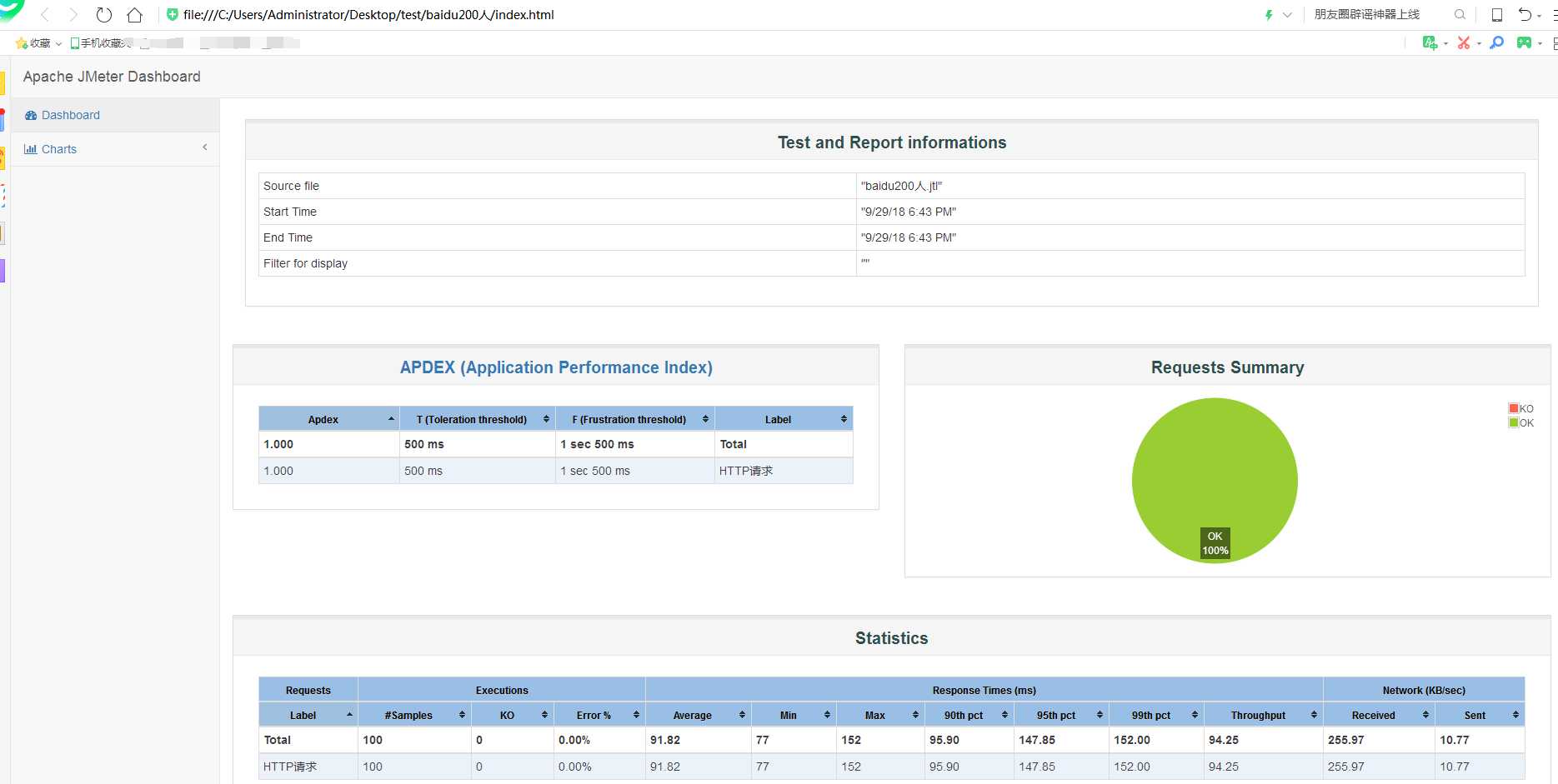Open the Dashboard sidebar link
The height and width of the screenshot is (784, 1558).
[x=71, y=115]
